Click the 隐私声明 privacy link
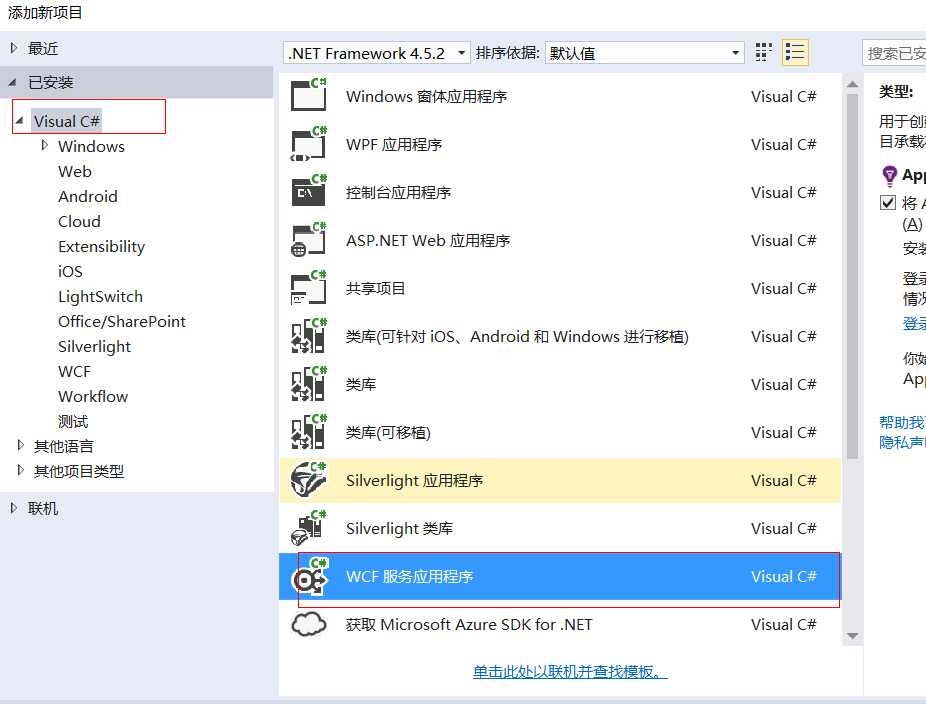 coord(902,442)
